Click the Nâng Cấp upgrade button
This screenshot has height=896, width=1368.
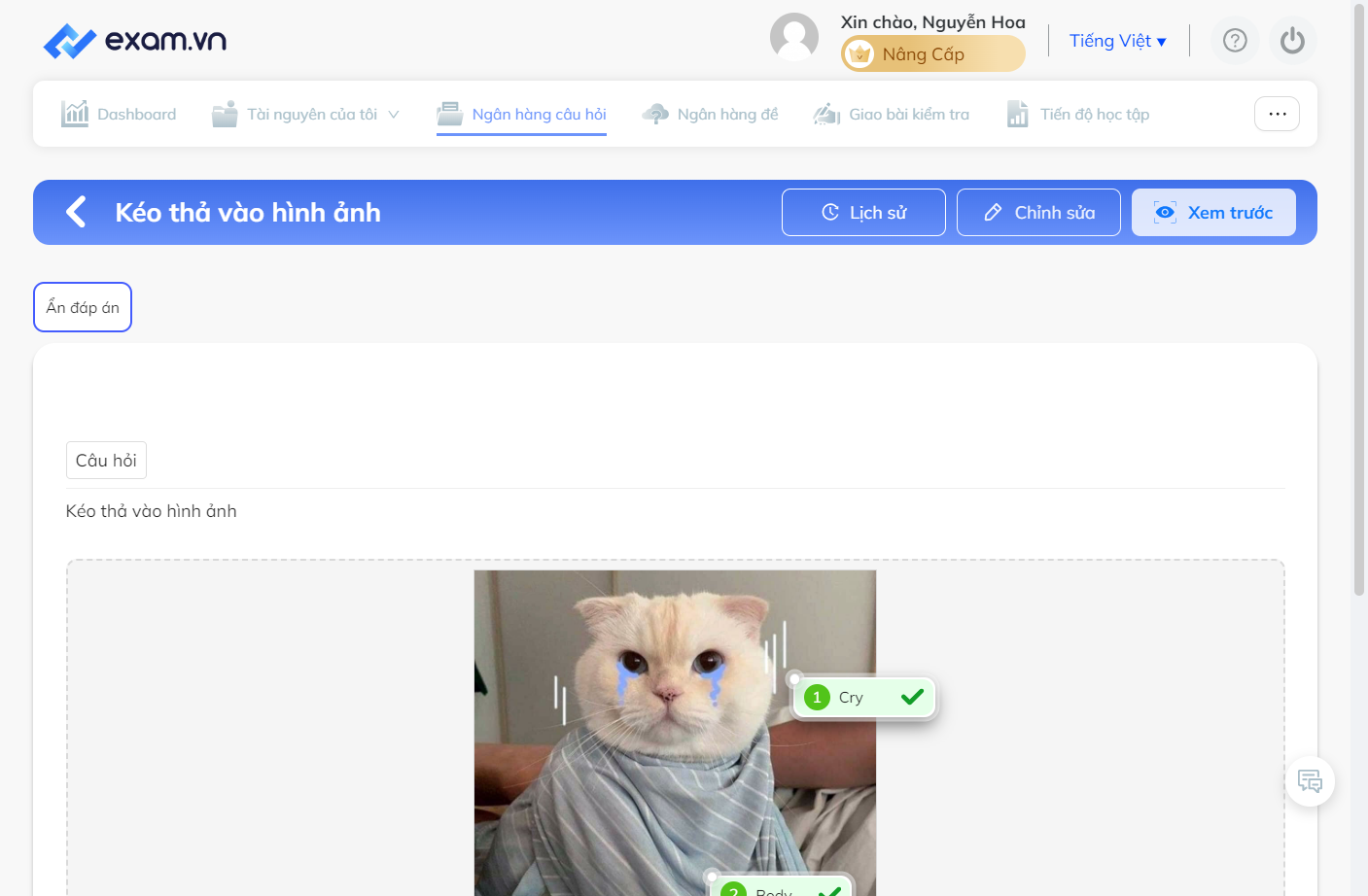tap(933, 54)
